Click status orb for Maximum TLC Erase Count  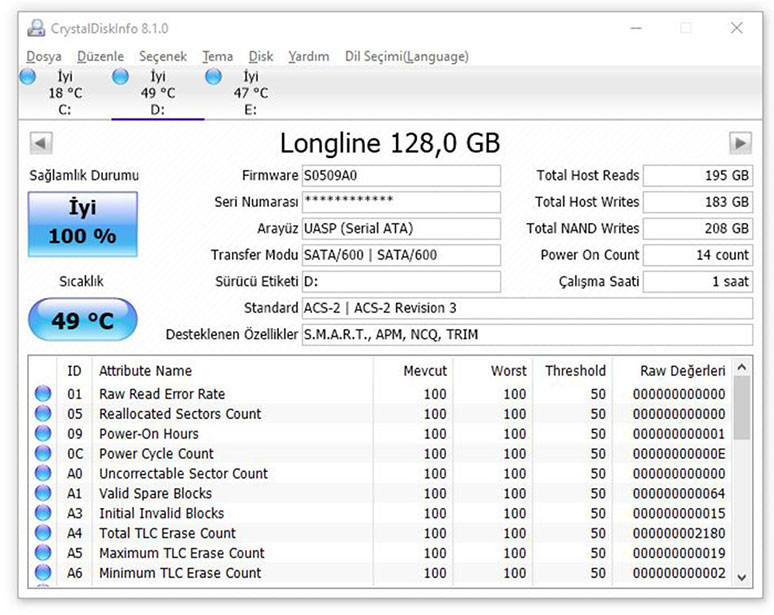tap(43, 552)
